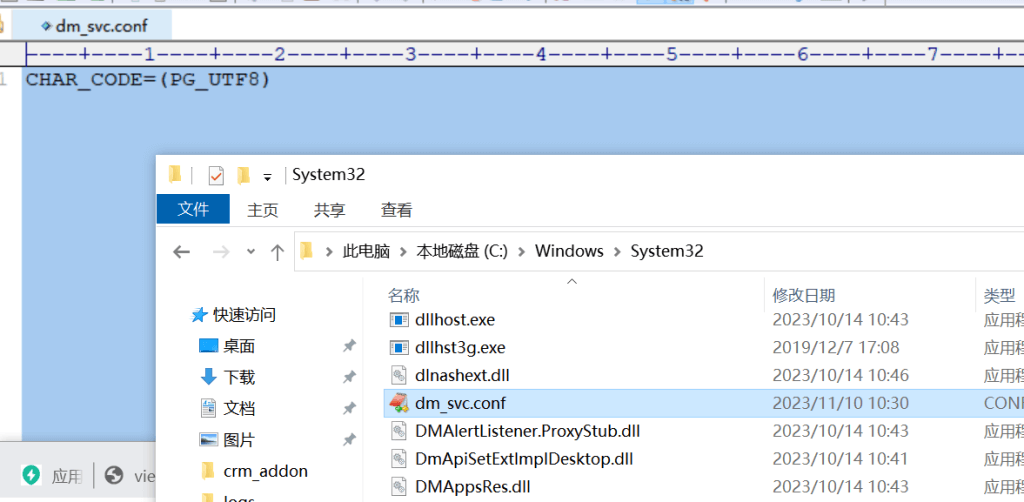Open the 共享 ribbon tab
Screen dimensions: 1024x502
[x=330, y=210]
